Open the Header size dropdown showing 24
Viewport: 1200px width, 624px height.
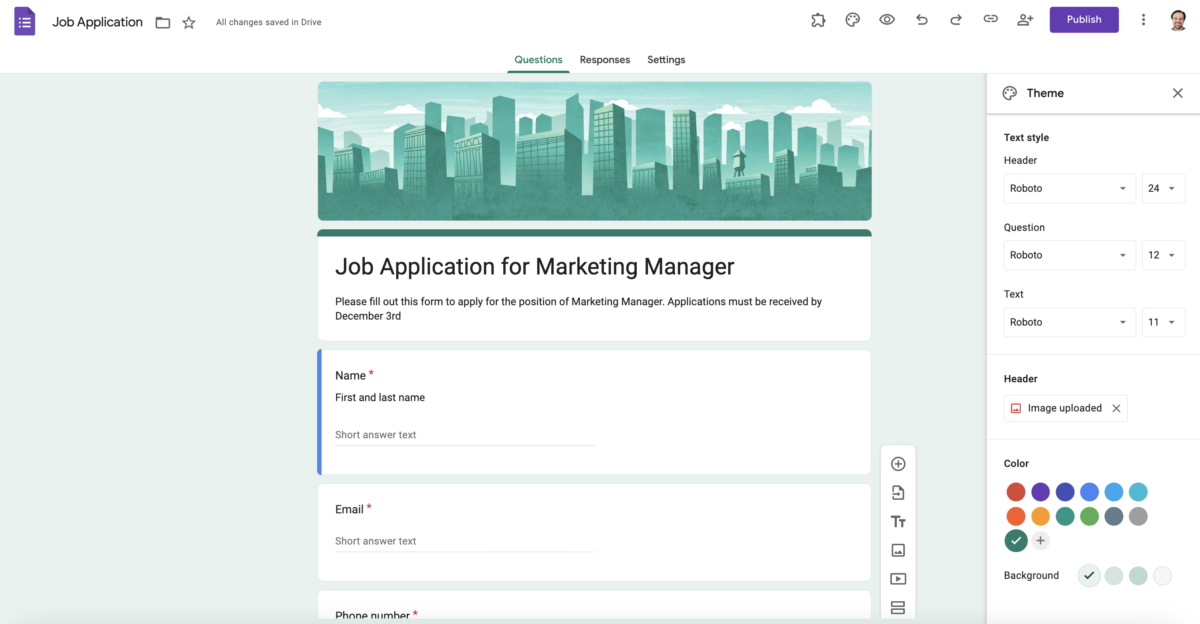point(1163,188)
